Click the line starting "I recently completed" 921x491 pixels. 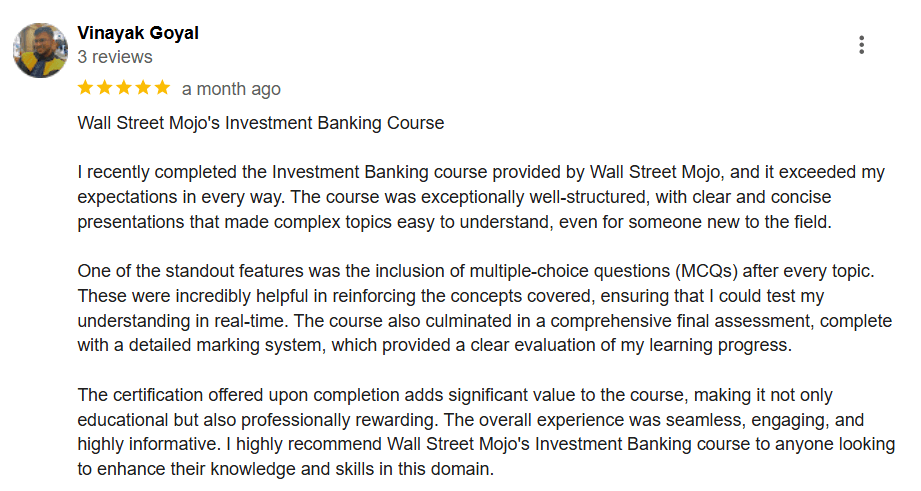(x=480, y=172)
